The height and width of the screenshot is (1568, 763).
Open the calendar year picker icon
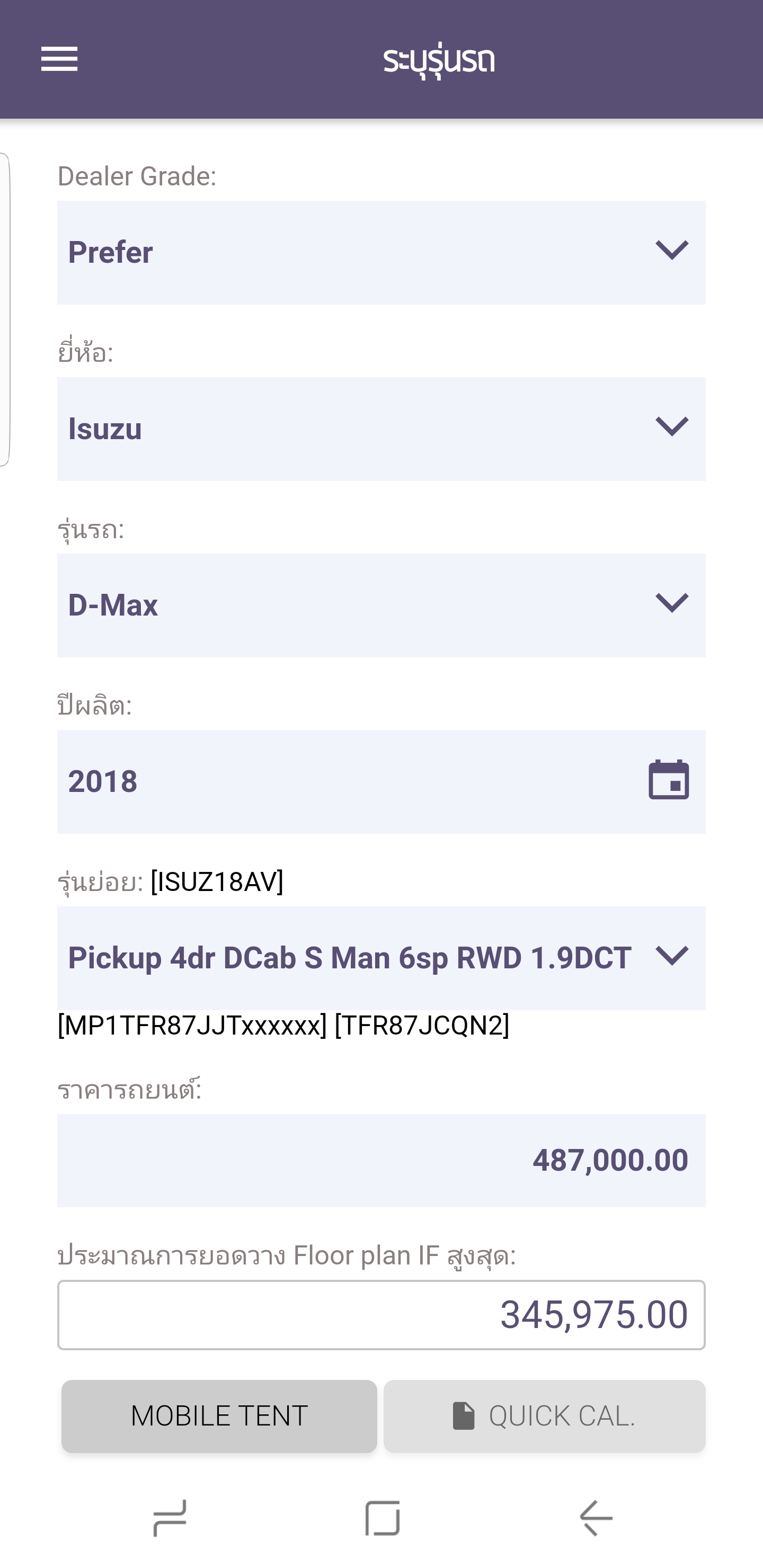pyautogui.click(x=668, y=780)
